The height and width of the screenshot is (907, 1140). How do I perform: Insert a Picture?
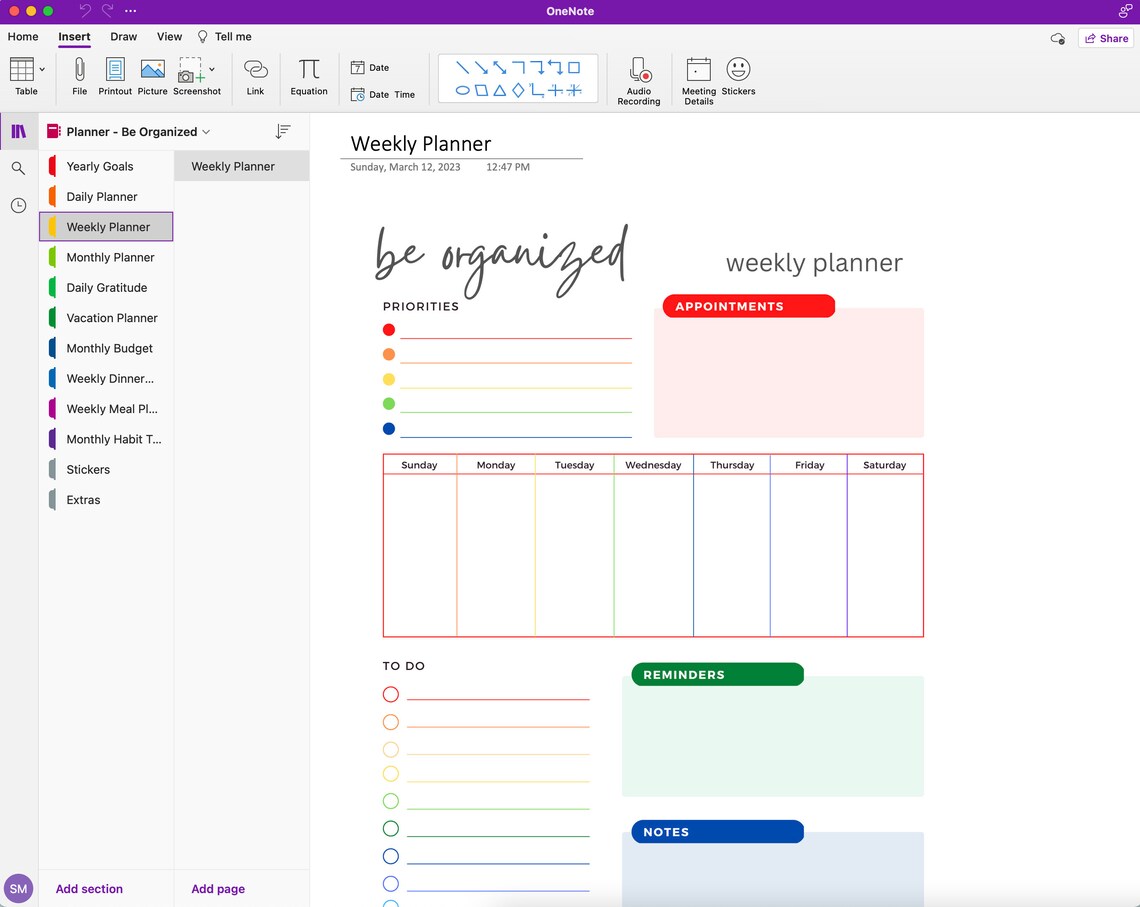(x=152, y=75)
